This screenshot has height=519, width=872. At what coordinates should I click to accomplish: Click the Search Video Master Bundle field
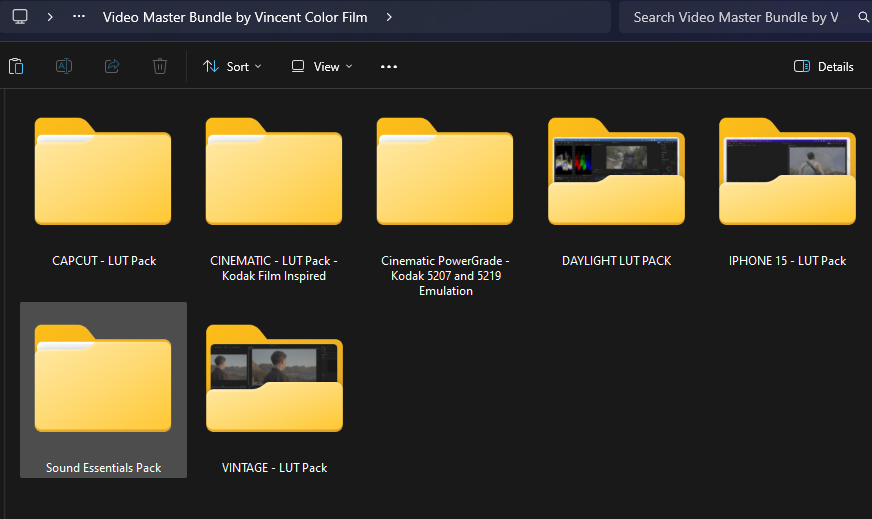735,17
